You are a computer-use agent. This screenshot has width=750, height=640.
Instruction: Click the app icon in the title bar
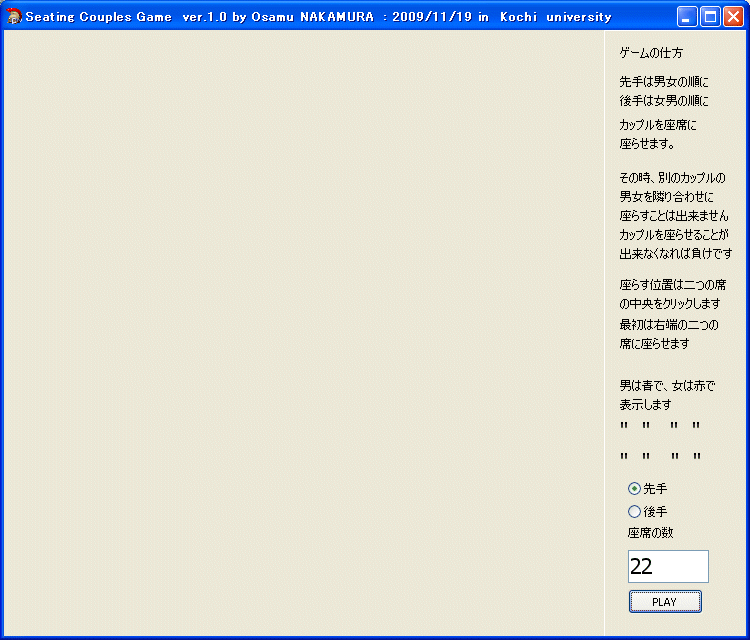[x=14, y=16]
